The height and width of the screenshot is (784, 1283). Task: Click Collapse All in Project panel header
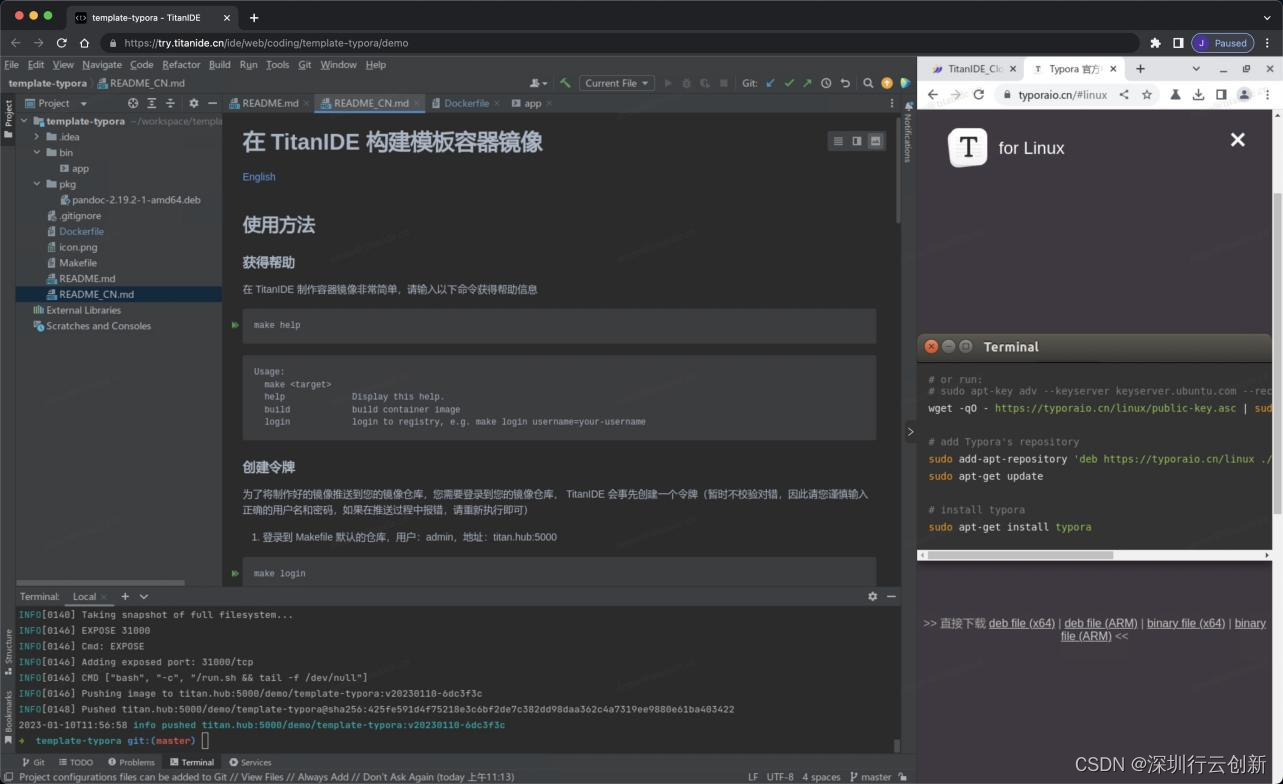(x=170, y=103)
